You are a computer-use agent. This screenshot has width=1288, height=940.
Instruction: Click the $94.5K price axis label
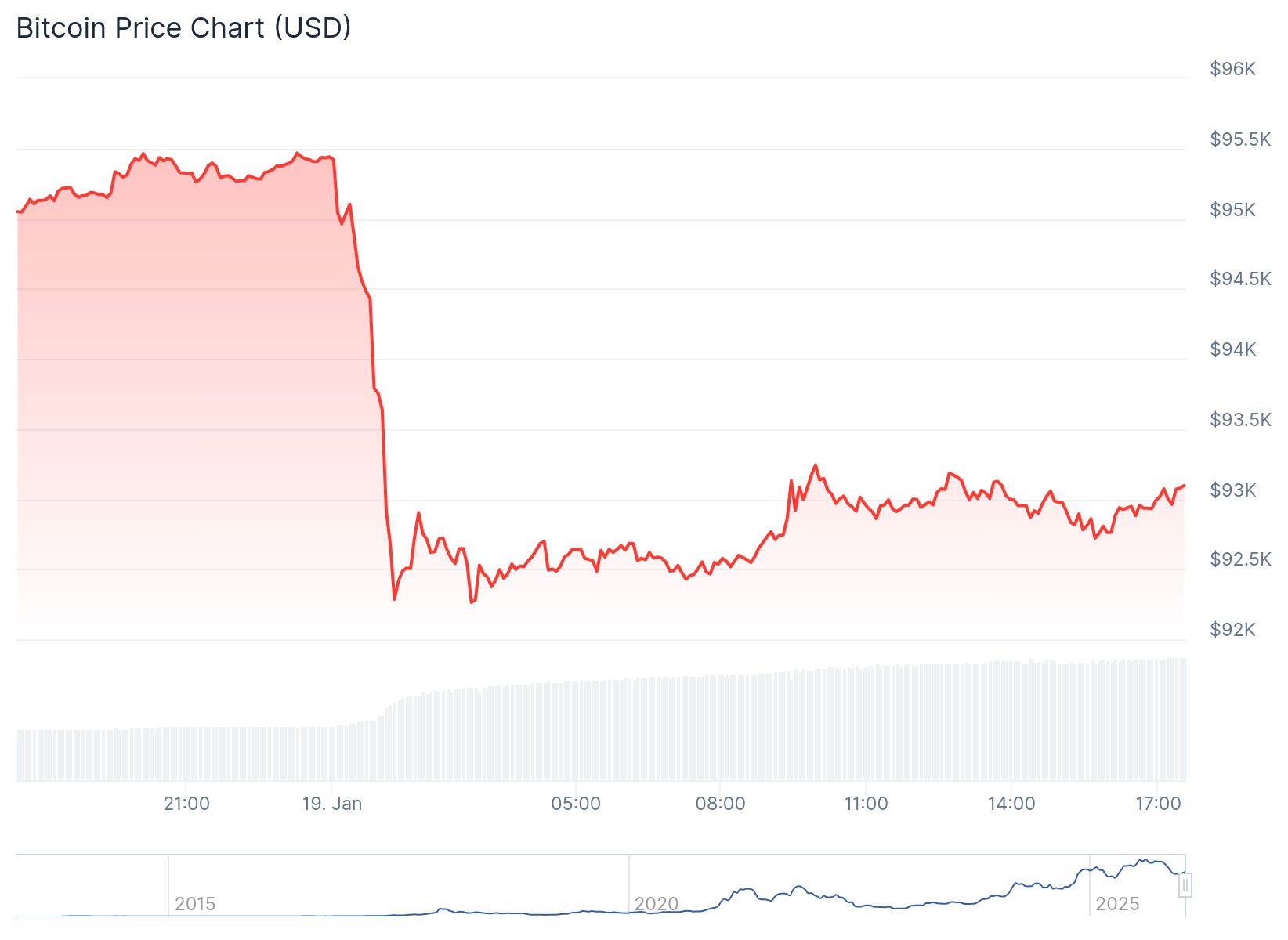pyautogui.click(x=1240, y=279)
